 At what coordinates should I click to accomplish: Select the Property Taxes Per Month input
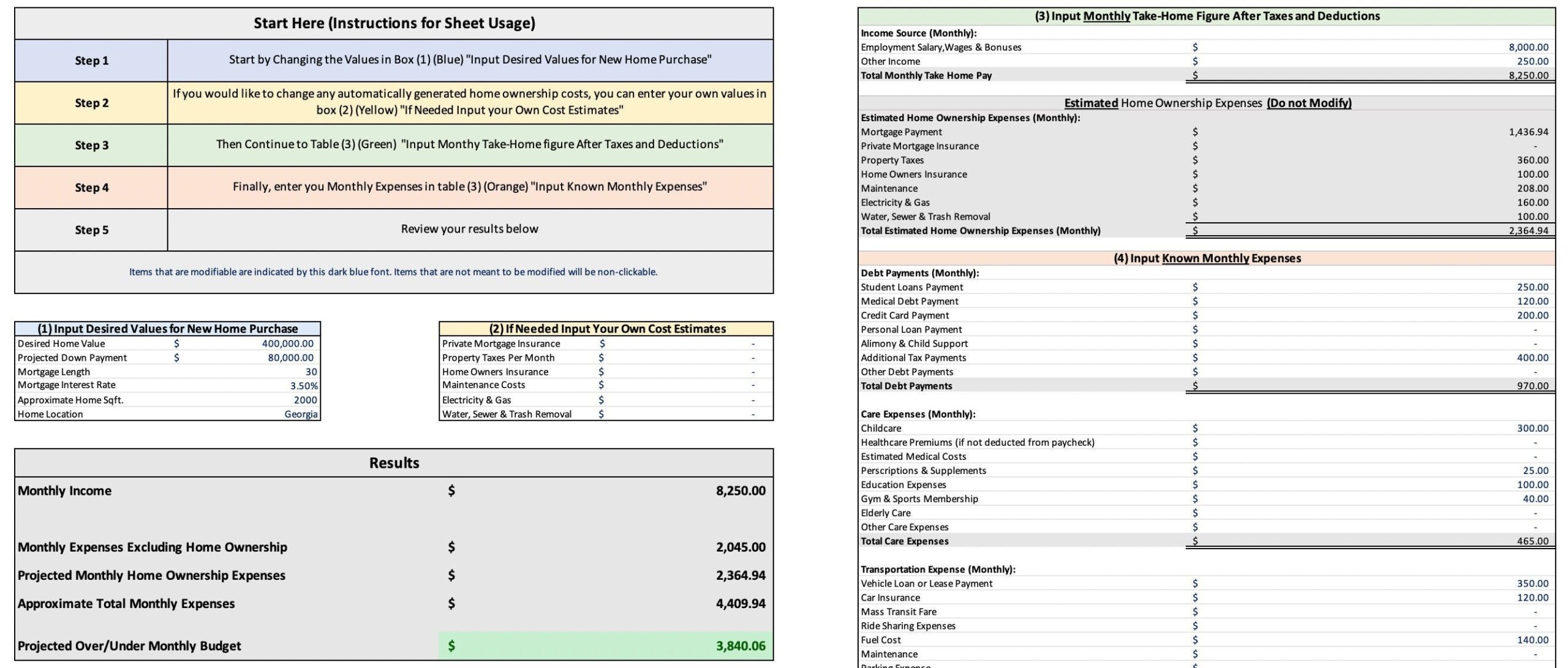coord(752,358)
